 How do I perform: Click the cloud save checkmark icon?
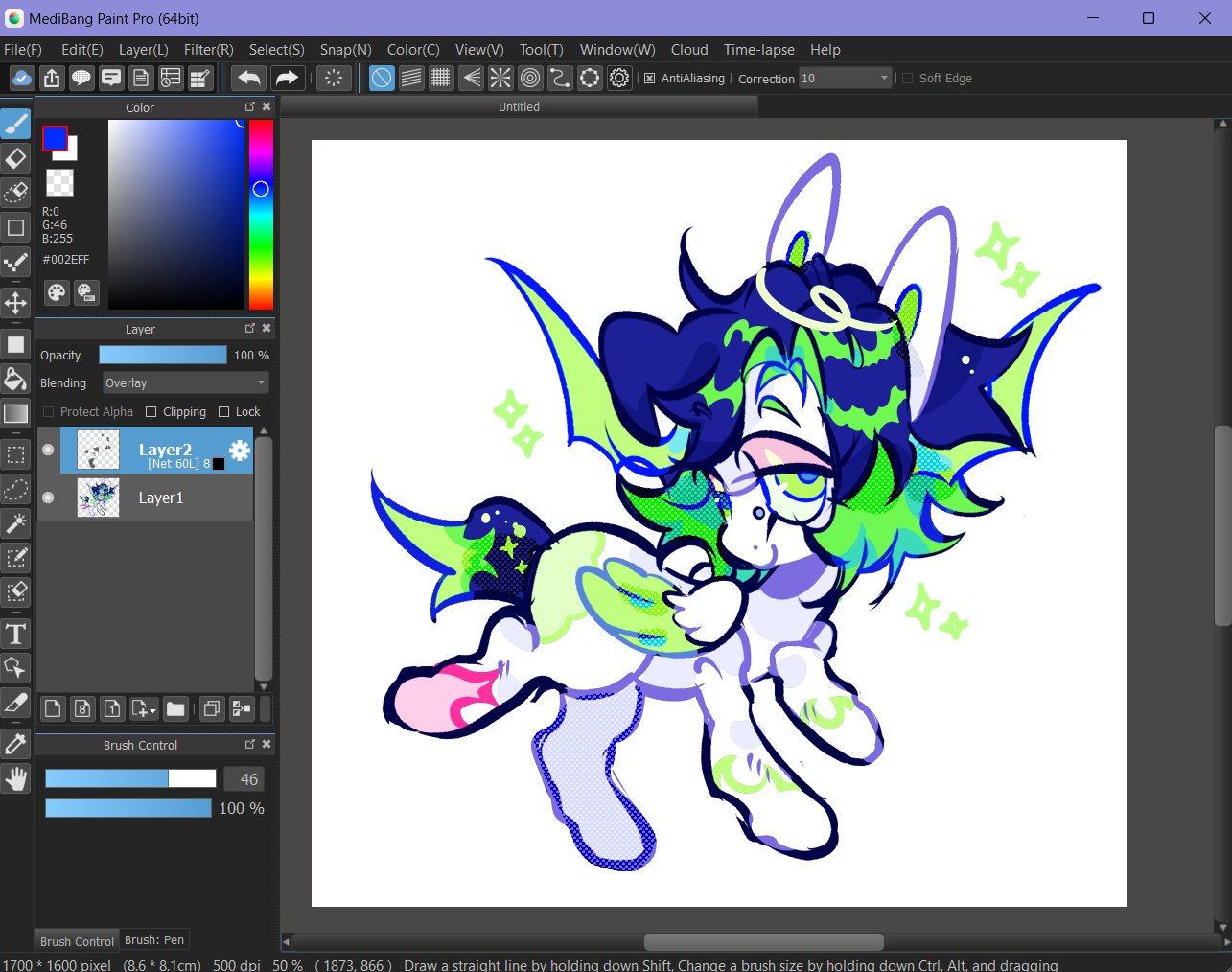pyautogui.click(x=22, y=79)
